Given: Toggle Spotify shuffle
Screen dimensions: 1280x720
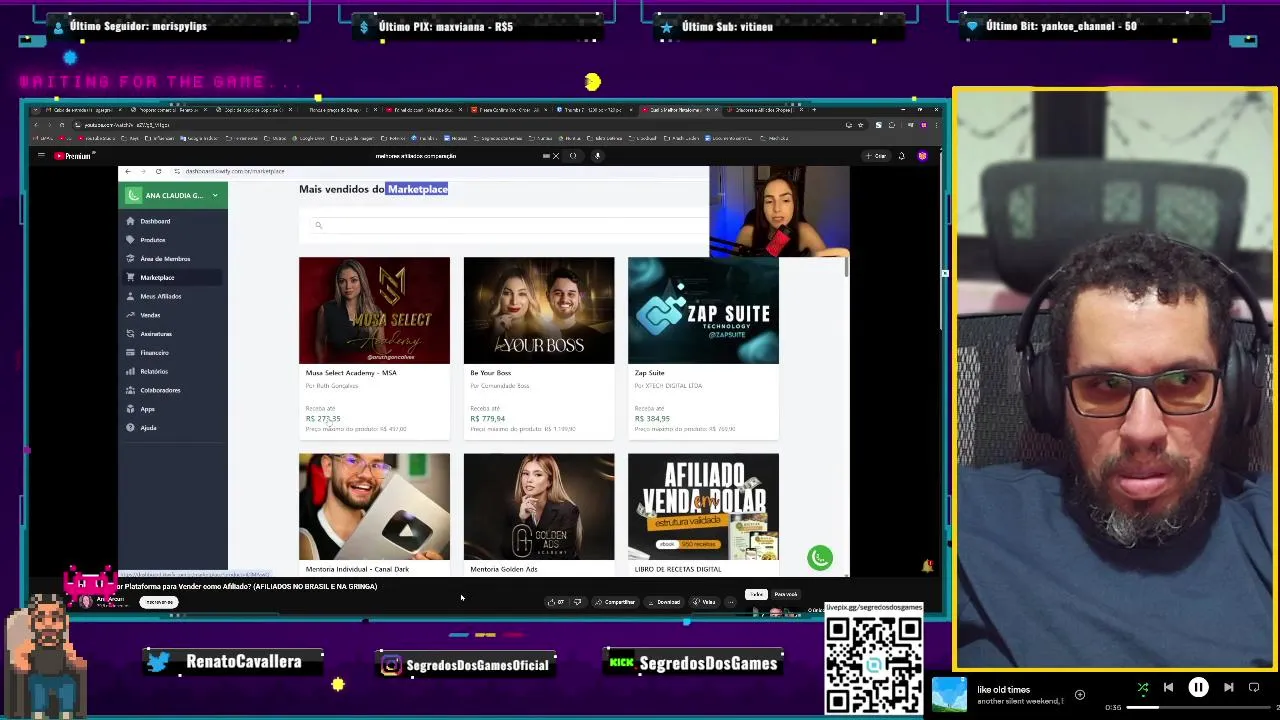Looking at the screenshot, I should [x=1143, y=688].
